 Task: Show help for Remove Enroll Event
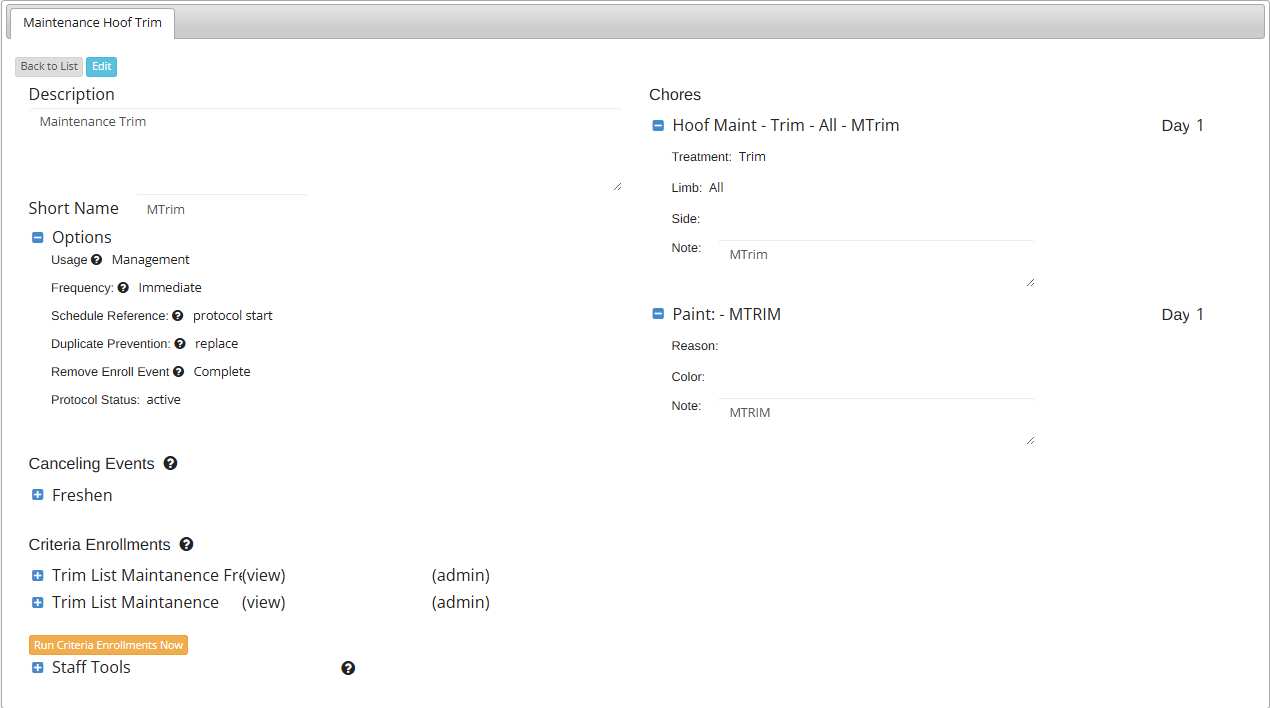[x=178, y=372]
